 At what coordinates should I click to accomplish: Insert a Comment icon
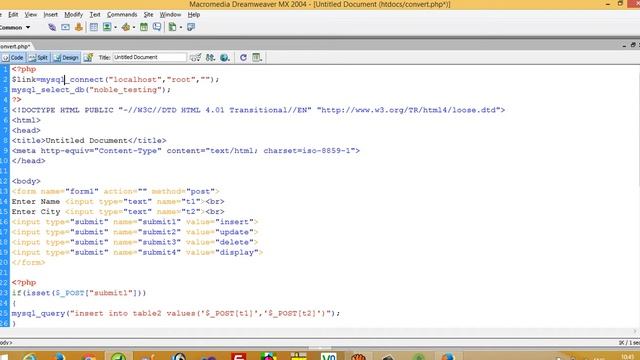coord(157,27)
